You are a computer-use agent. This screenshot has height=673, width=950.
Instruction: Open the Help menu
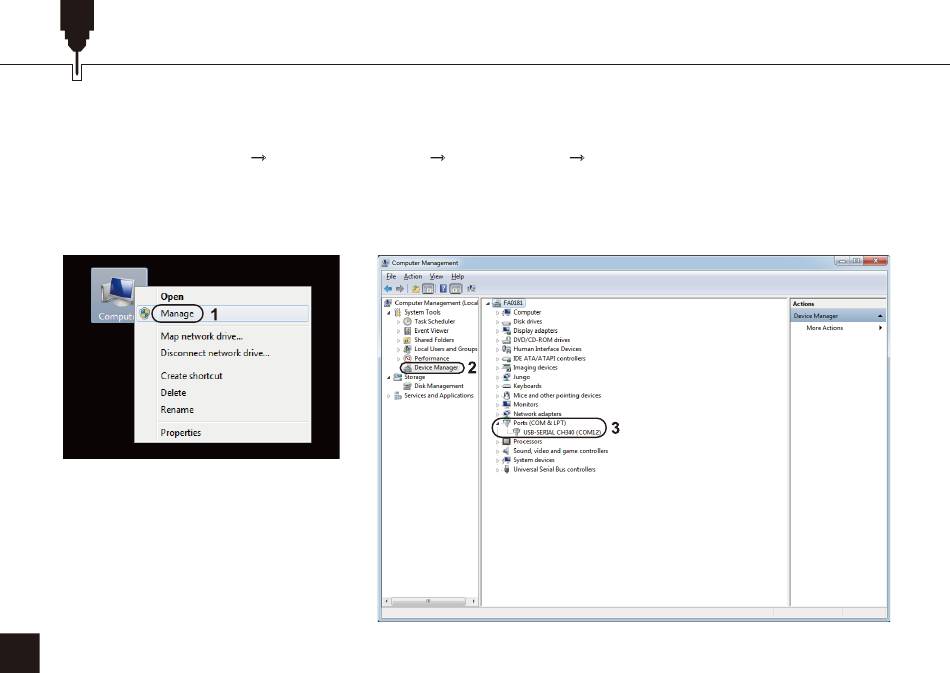click(x=457, y=276)
